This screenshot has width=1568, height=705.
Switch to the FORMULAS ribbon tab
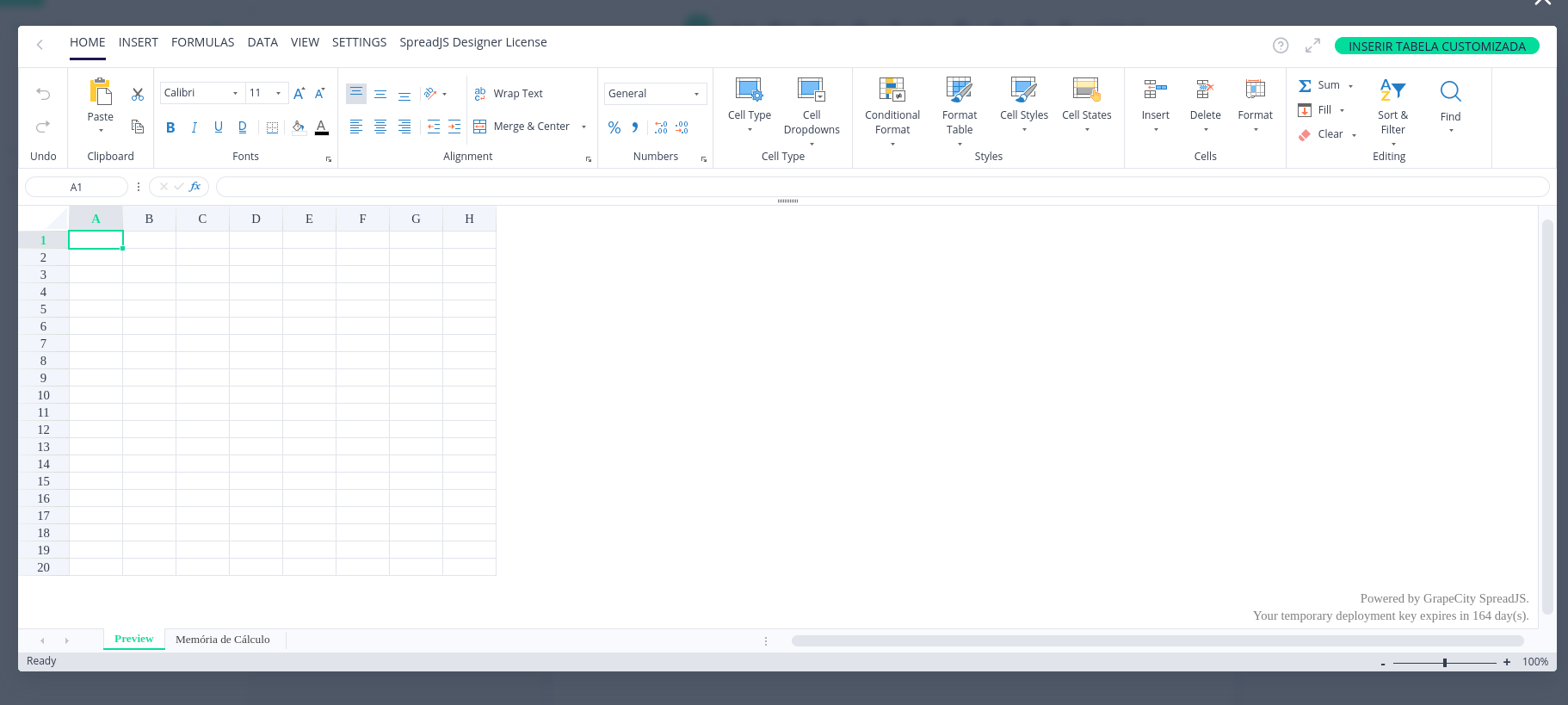(x=202, y=42)
